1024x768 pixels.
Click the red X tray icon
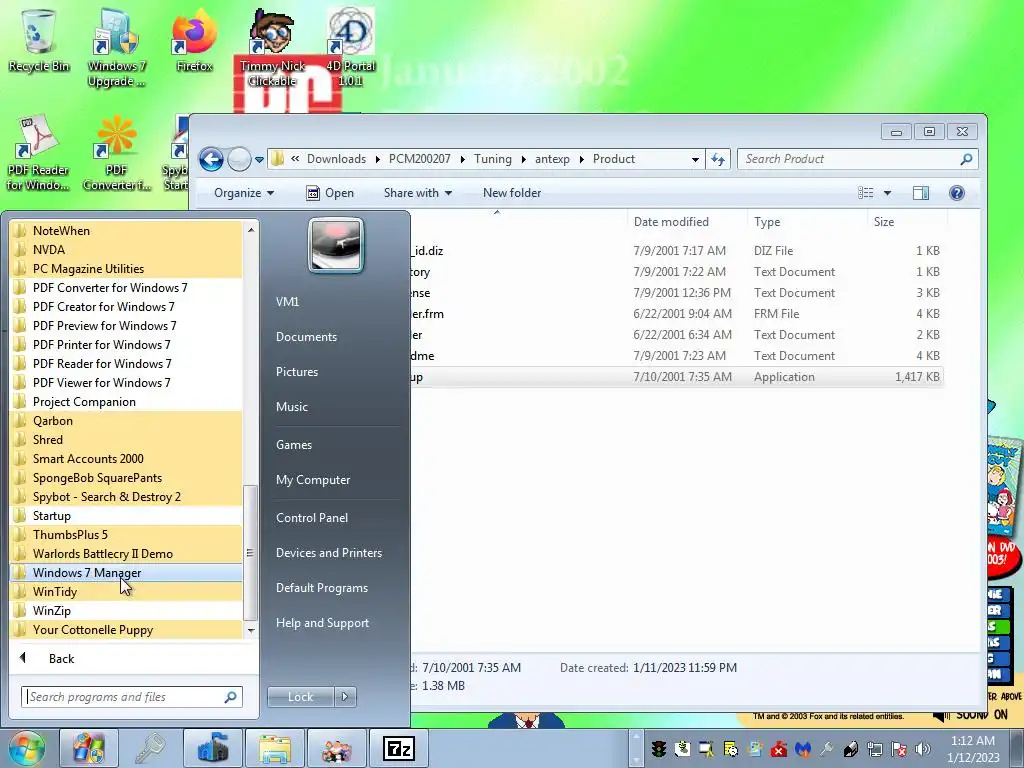click(778, 748)
